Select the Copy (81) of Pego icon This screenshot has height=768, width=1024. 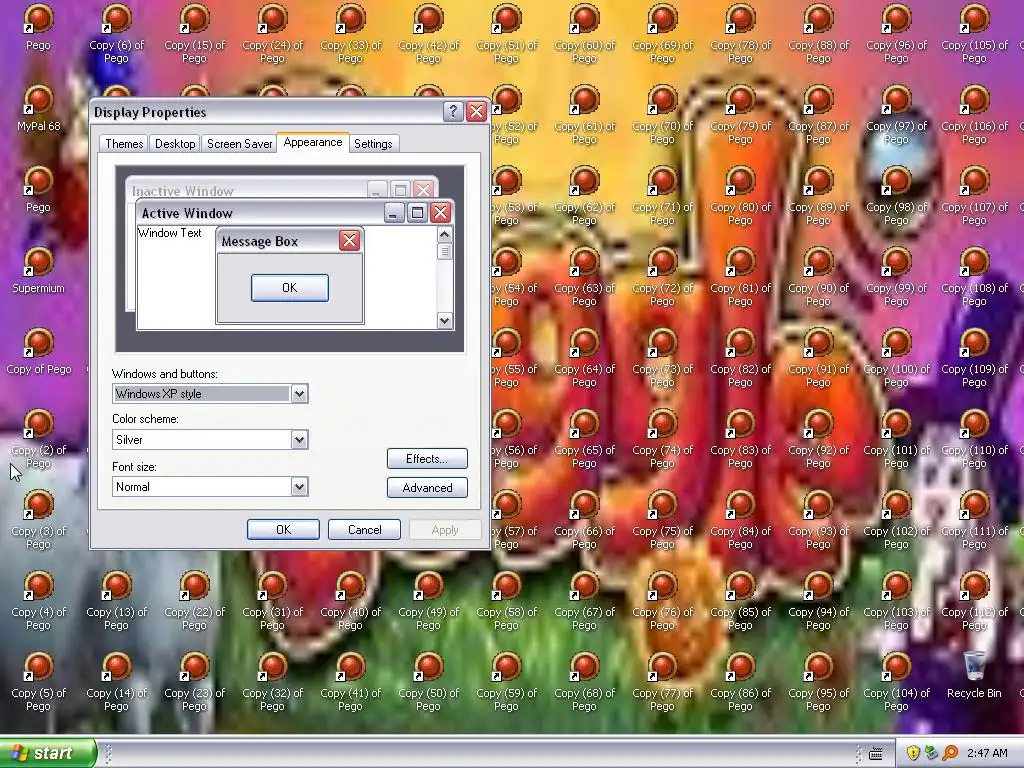click(x=741, y=276)
